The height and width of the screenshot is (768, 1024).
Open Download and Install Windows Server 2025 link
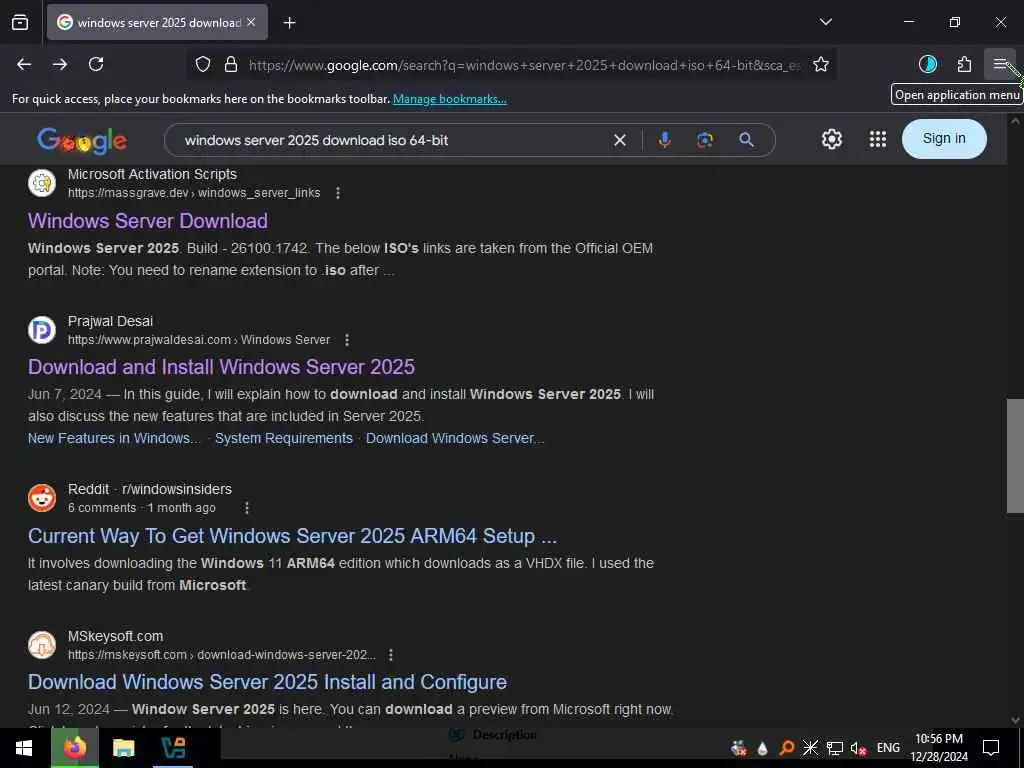(221, 367)
